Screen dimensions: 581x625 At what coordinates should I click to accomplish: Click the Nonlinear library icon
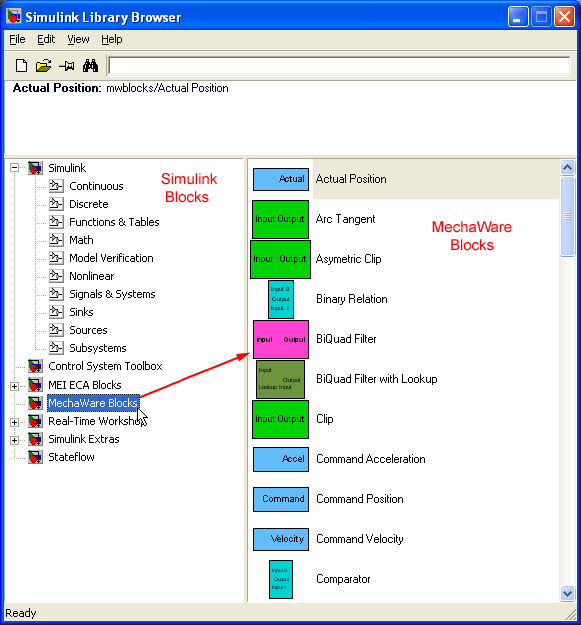click(x=56, y=276)
